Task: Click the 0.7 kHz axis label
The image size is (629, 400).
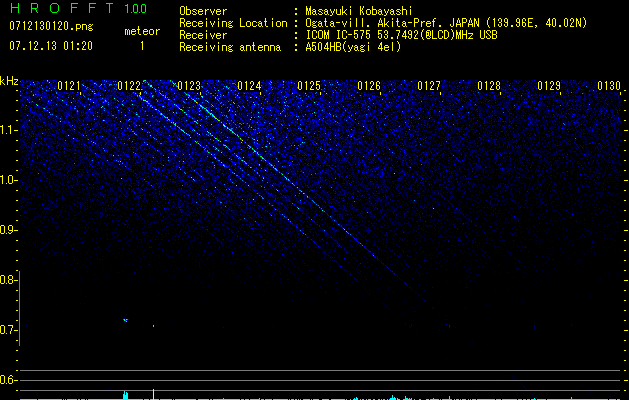Action: (8, 330)
